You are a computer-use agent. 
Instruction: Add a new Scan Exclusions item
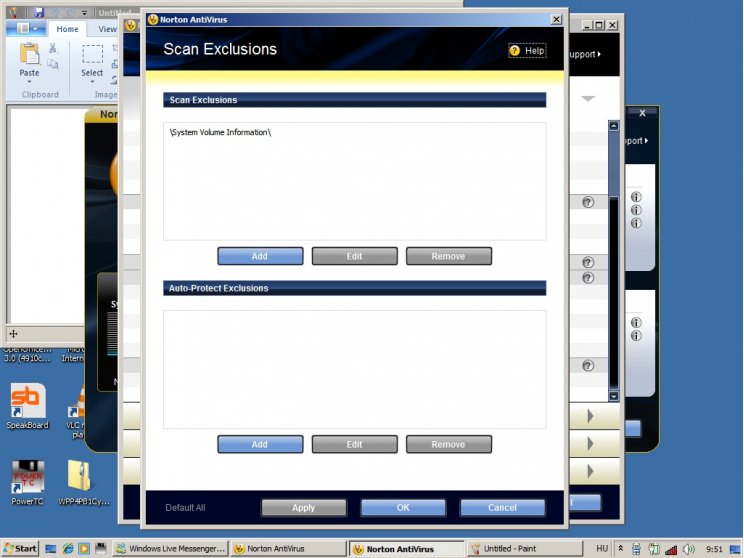(x=260, y=256)
